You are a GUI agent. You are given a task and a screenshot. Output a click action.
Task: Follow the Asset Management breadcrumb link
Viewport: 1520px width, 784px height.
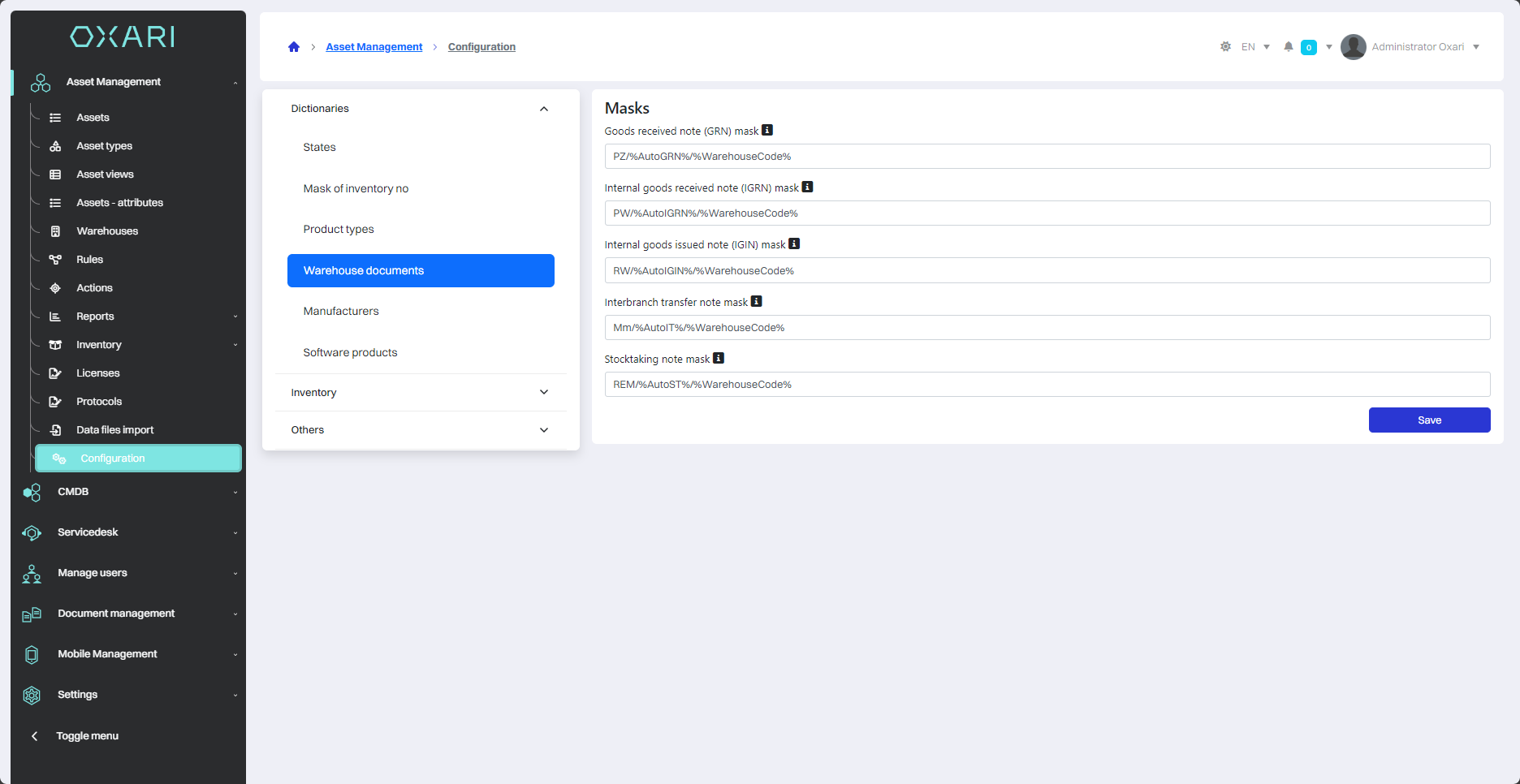[x=374, y=47]
